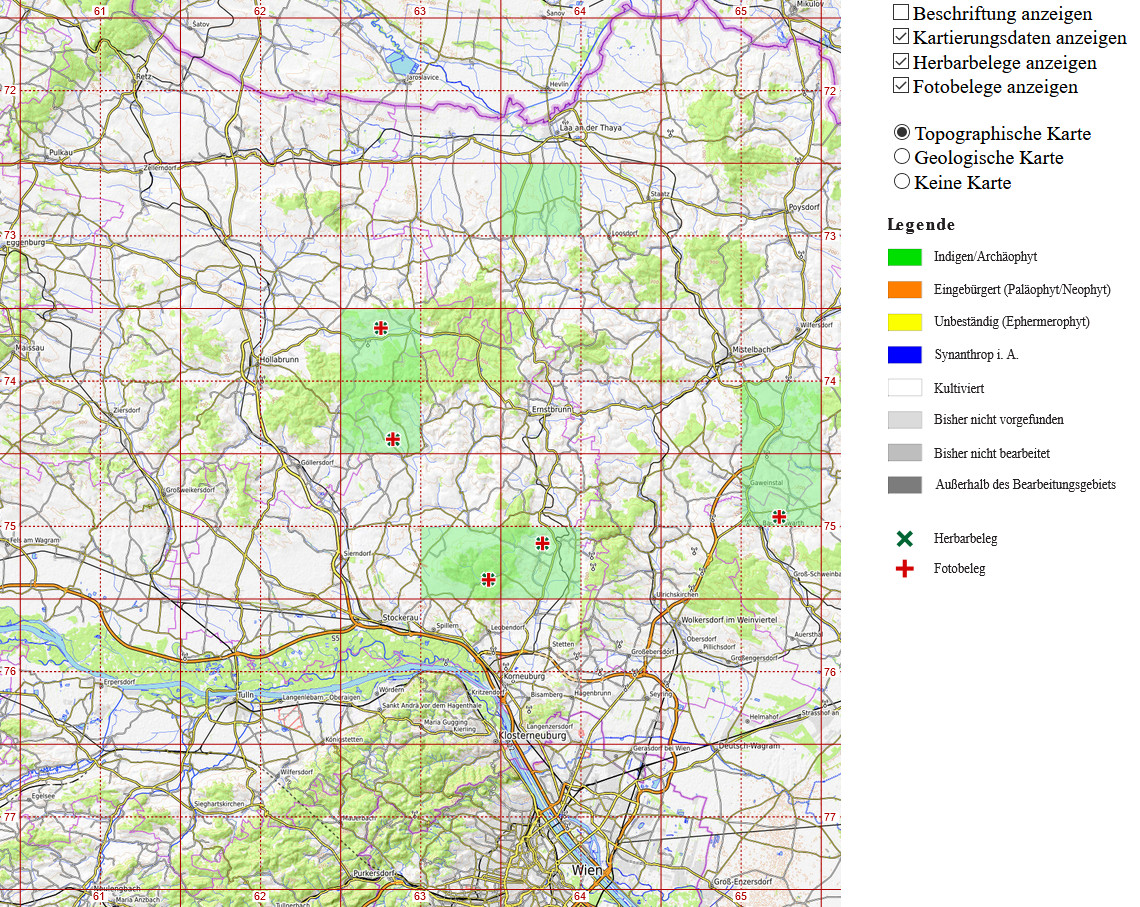This screenshot has width=1140, height=907.
Task: Disable Fotobelege anzeigen checkbox
Action: click(x=901, y=86)
